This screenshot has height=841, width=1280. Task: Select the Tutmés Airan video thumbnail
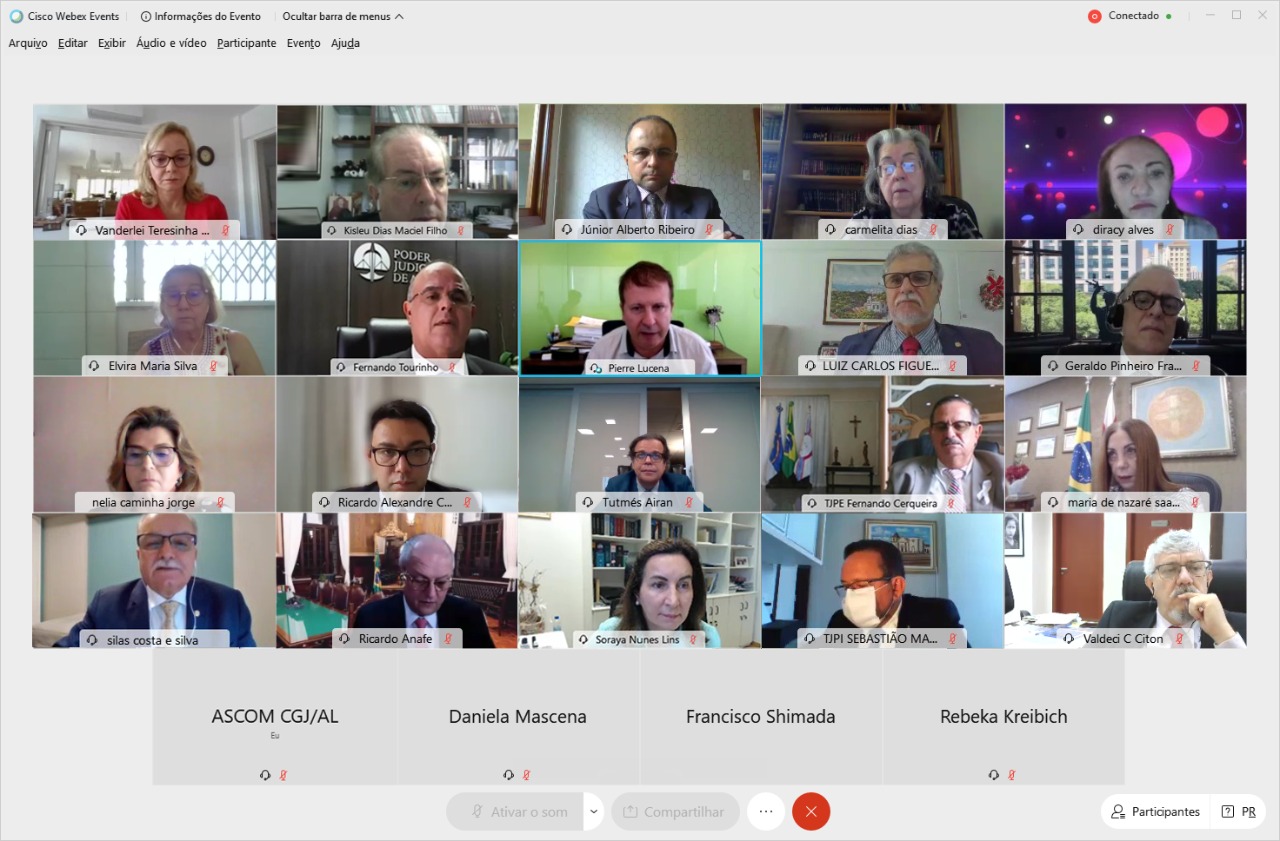click(639, 445)
